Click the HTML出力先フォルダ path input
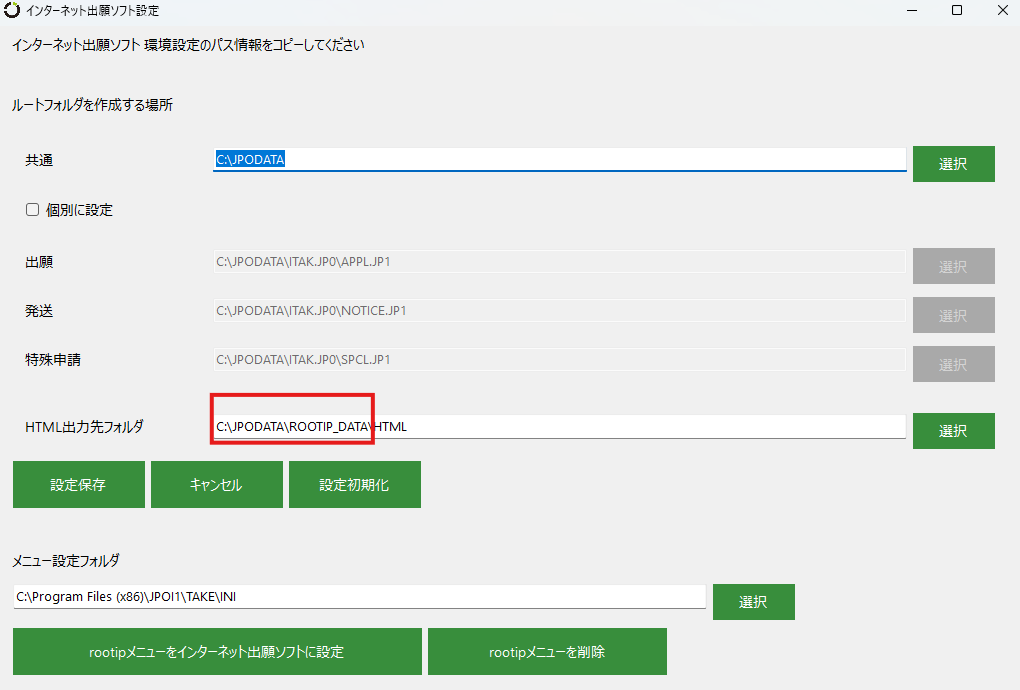1020x690 pixels. 559,427
